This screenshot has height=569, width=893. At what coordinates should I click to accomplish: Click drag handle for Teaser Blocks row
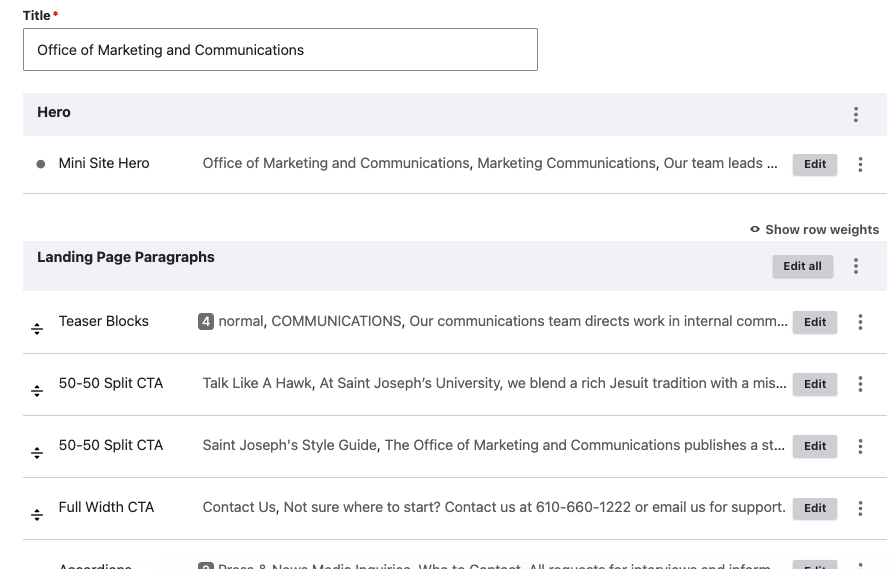coord(37,329)
